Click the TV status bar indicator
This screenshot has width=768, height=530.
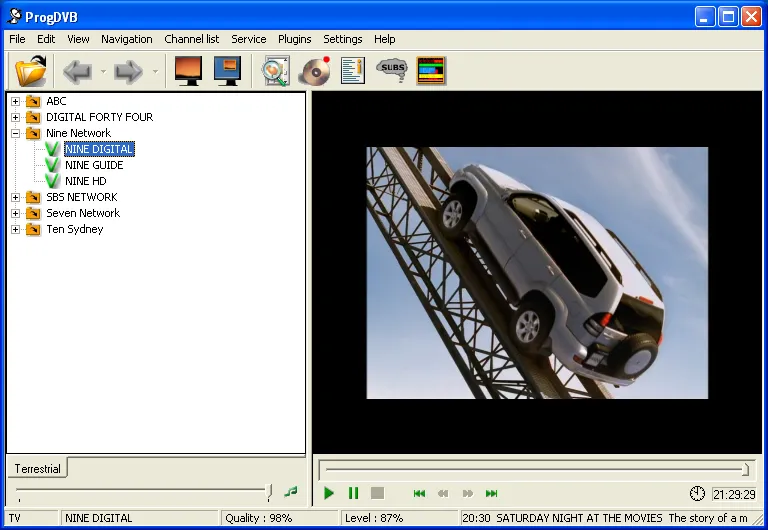[x=32, y=518]
